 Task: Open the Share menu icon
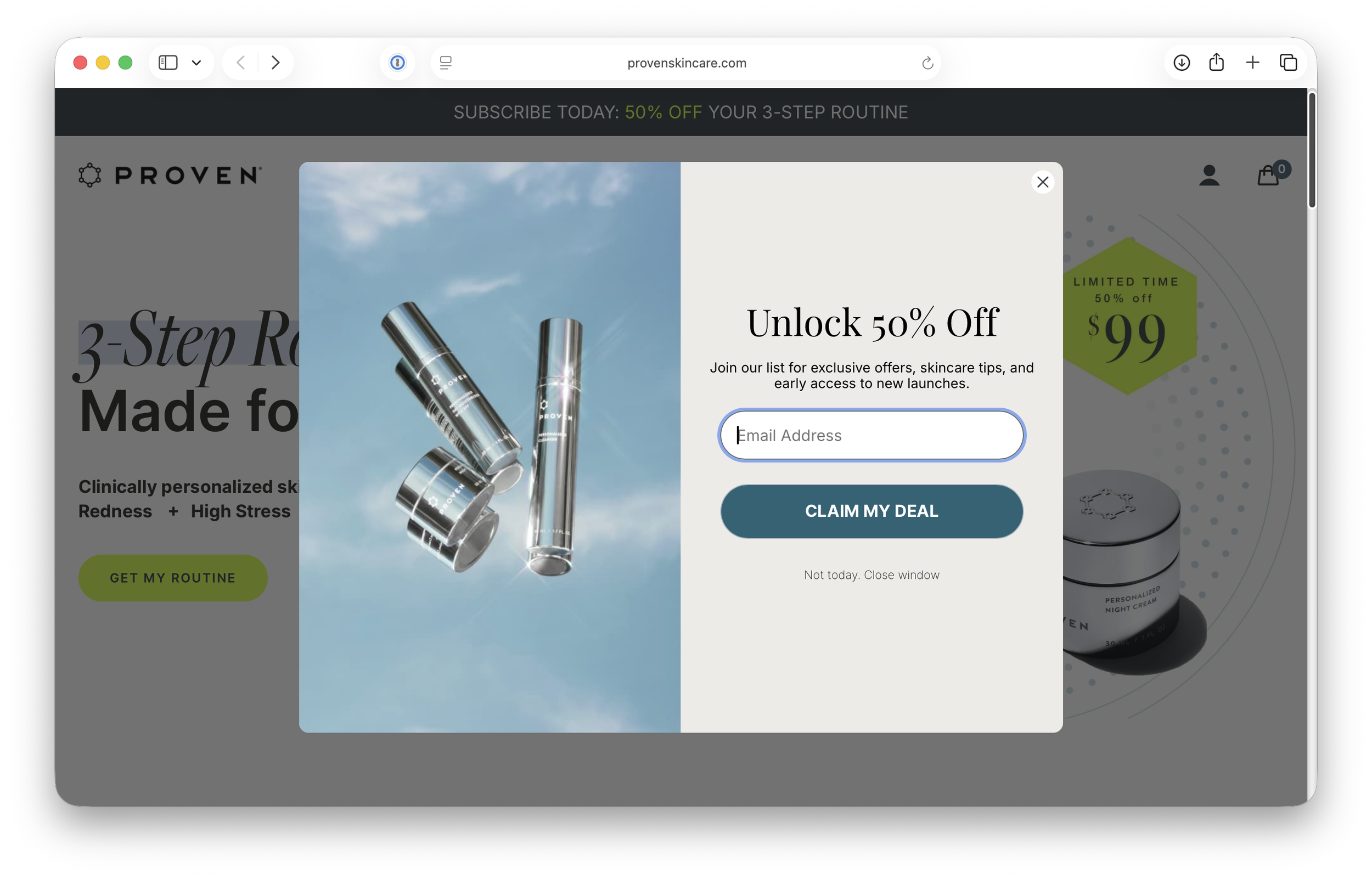pos(1216,62)
